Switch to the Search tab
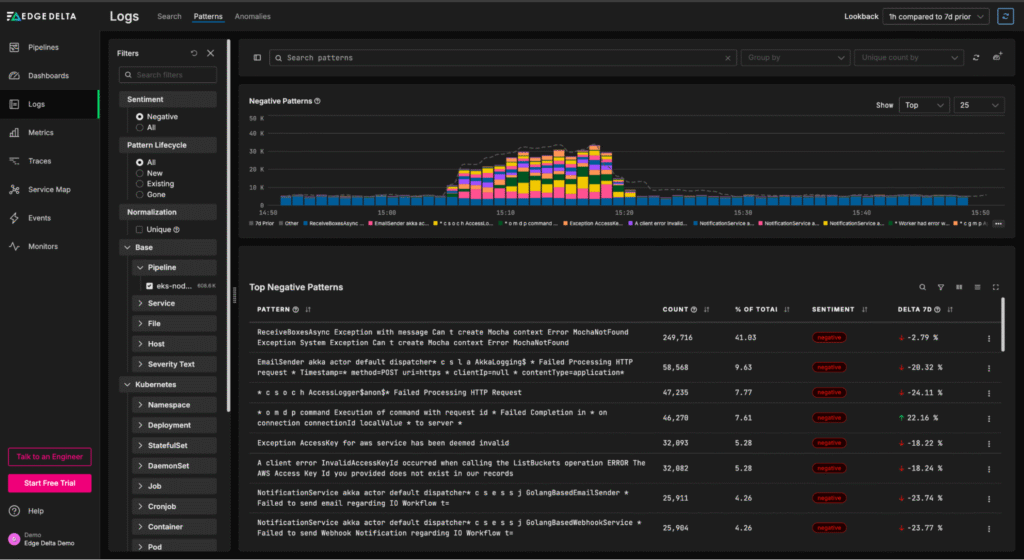 pyautogui.click(x=169, y=17)
